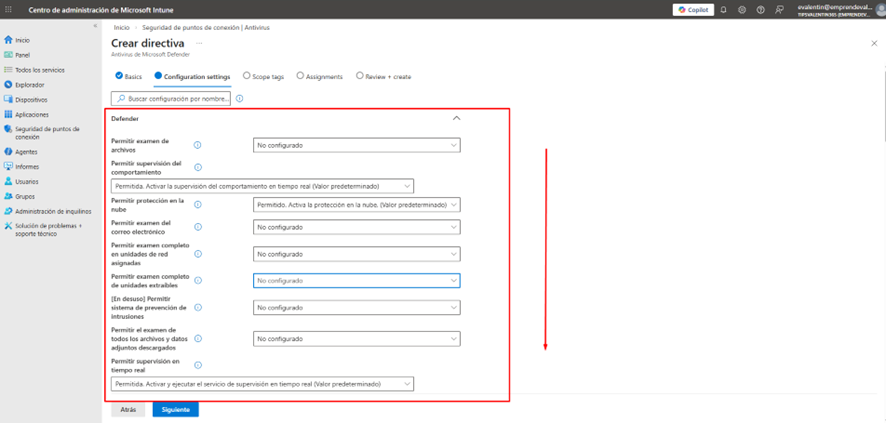Click info icon beside Permitir examen de archivos
The height and width of the screenshot is (423, 886).
pyautogui.click(x=197, y=145)
